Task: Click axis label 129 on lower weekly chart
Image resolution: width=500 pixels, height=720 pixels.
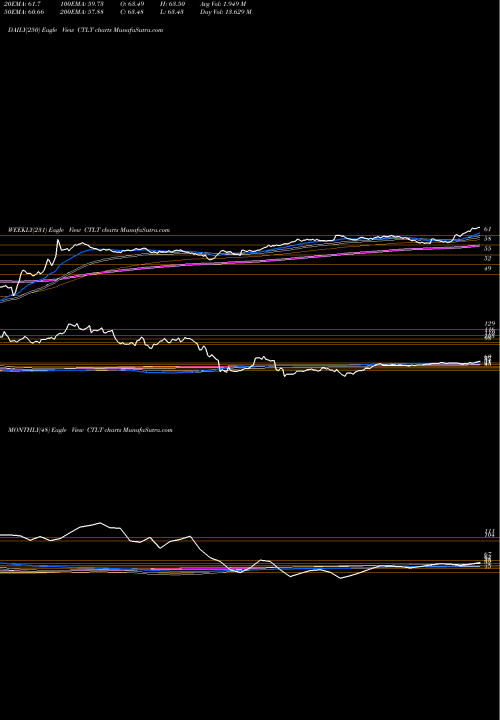Action: 489,324
